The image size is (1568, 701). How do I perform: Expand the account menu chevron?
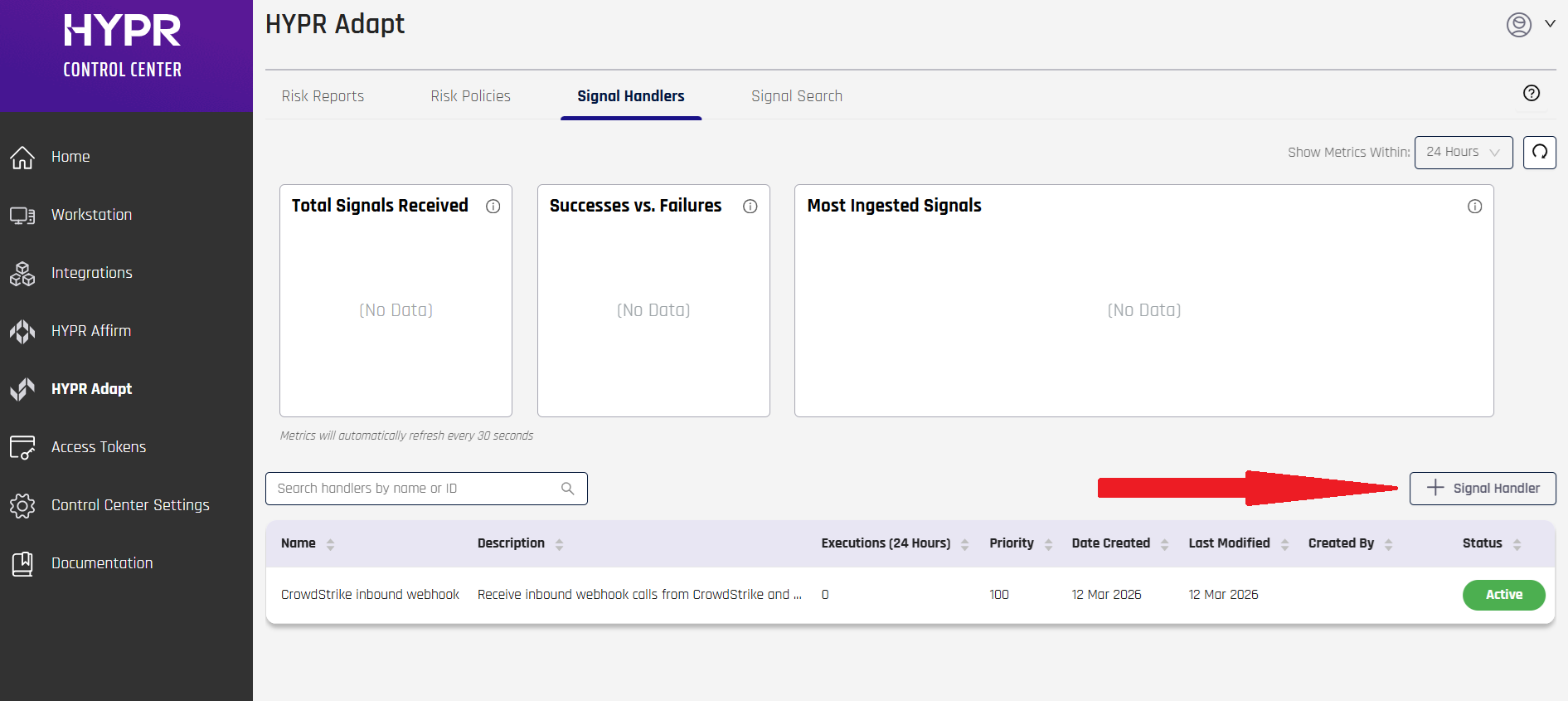tap(1550, 24)
